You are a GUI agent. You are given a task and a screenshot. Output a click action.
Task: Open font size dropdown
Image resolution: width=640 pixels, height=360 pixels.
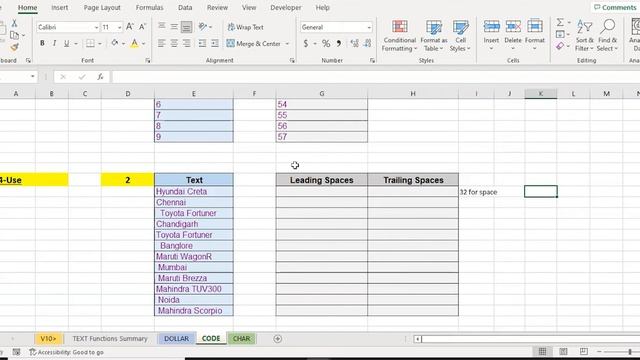[119, 27]
